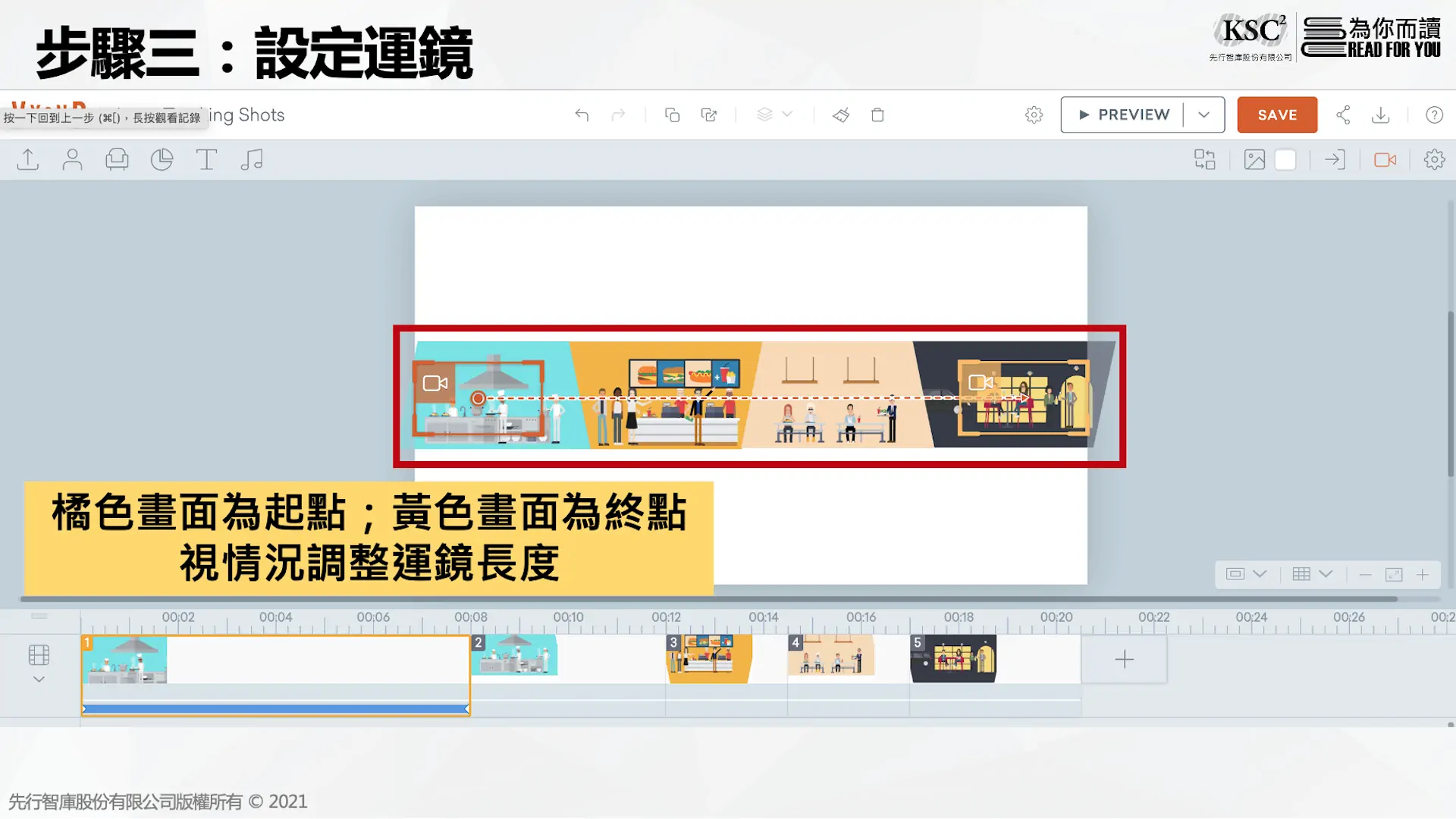This screenshot has width=1456, height=819.
Task: Click the stage view mode icon
Action: tap(1235, 574)
